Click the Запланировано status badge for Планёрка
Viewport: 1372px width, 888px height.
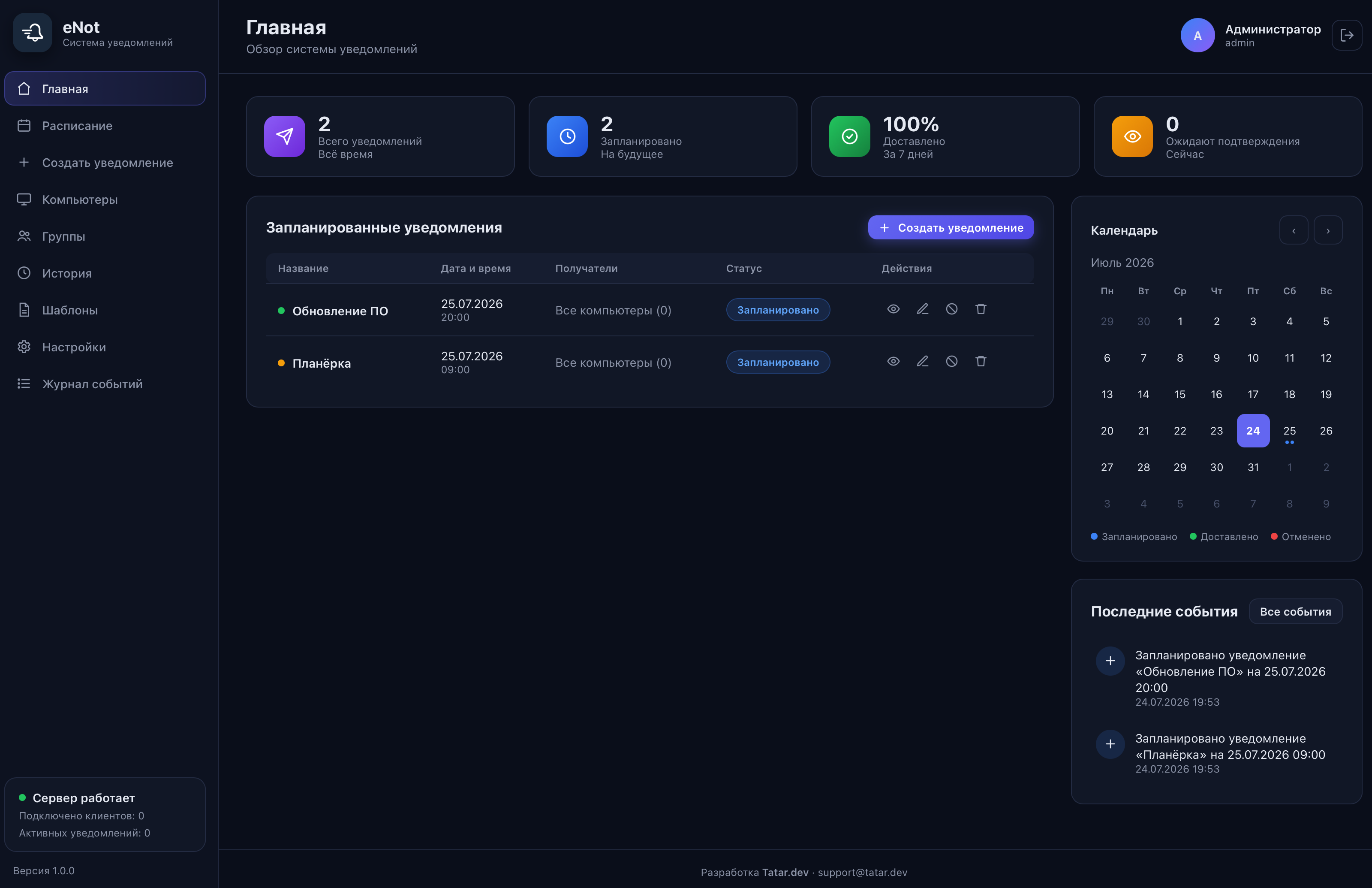coord(778,362)
